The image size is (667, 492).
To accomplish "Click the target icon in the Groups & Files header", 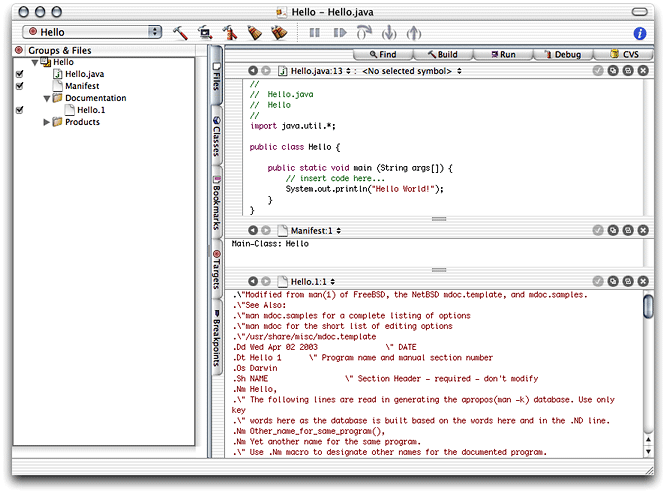I will coord(19,50).
